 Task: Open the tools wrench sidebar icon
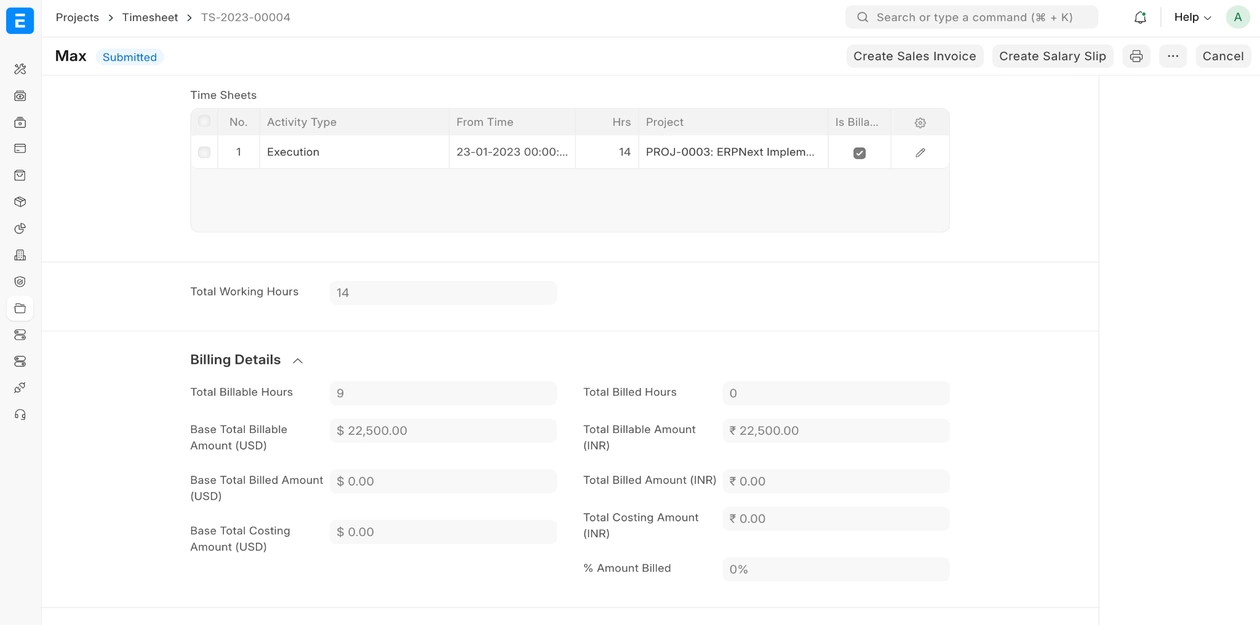20,70
